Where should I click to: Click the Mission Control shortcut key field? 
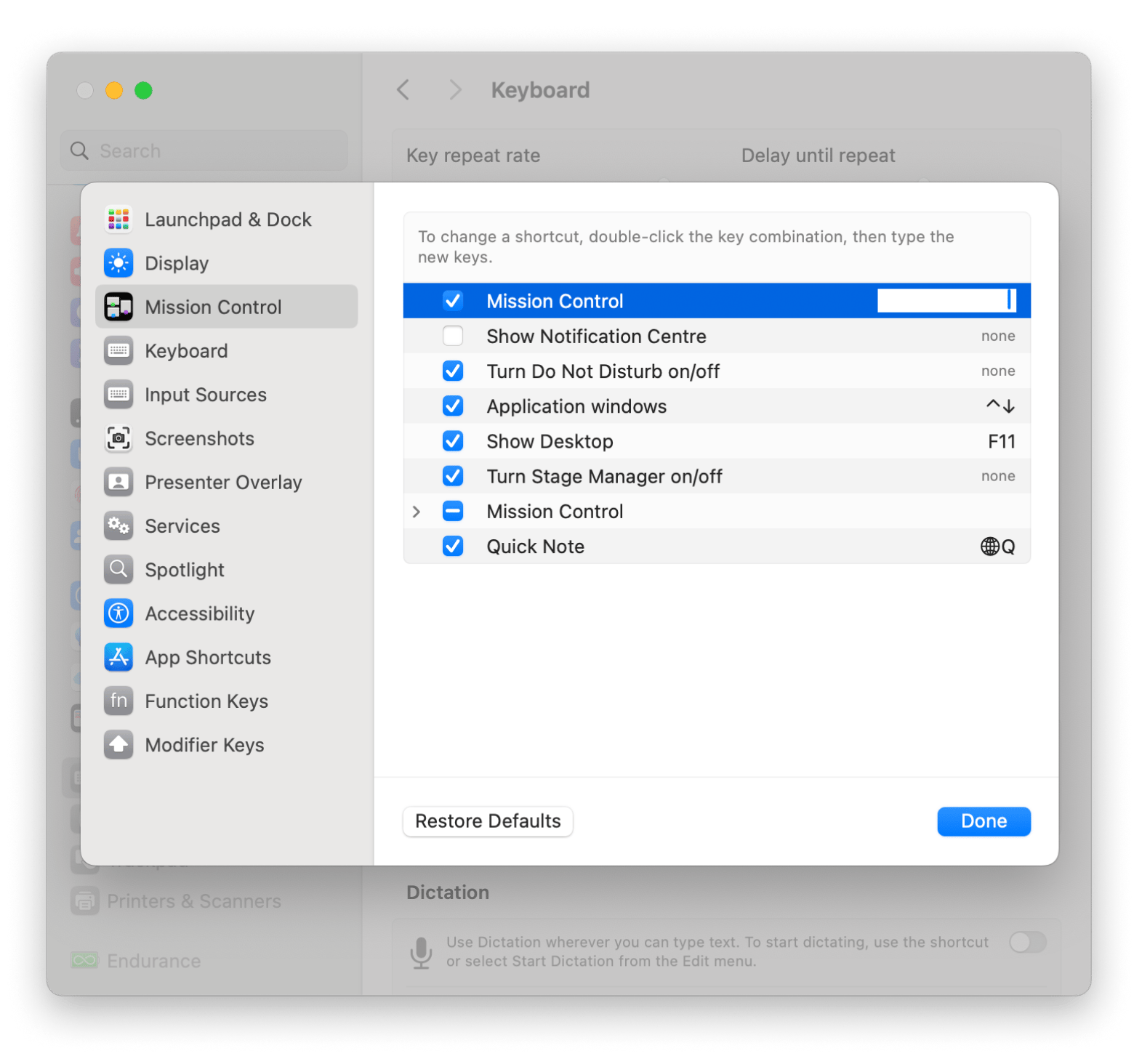pos(945,301)
